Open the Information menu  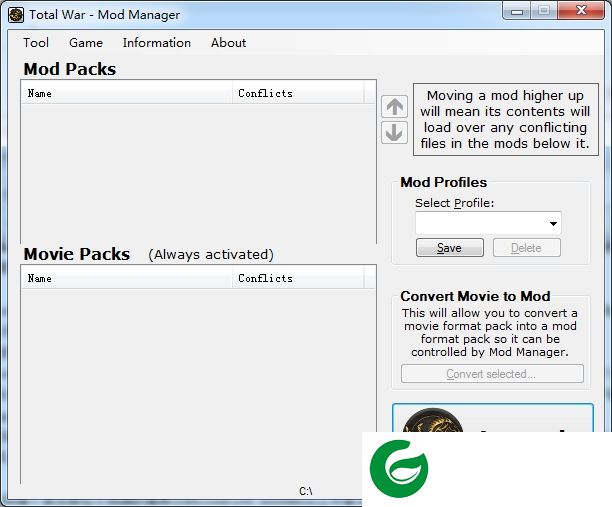point(157,43)
